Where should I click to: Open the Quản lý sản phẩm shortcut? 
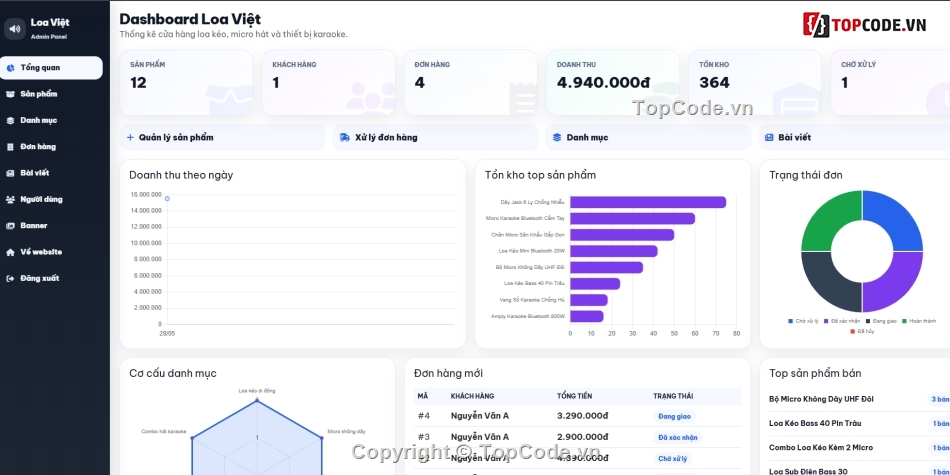pos(222,138)
